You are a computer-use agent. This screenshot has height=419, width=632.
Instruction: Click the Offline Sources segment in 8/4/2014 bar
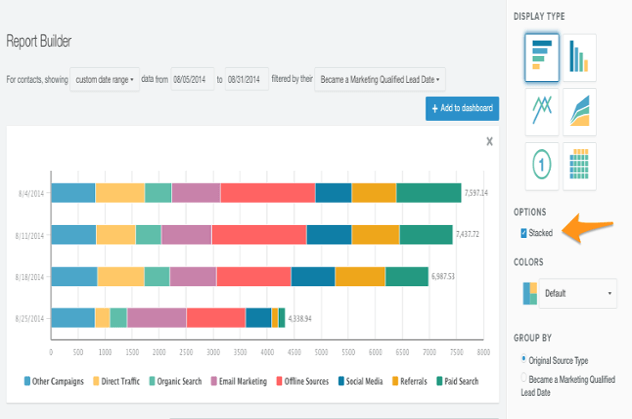click(268, 193)
